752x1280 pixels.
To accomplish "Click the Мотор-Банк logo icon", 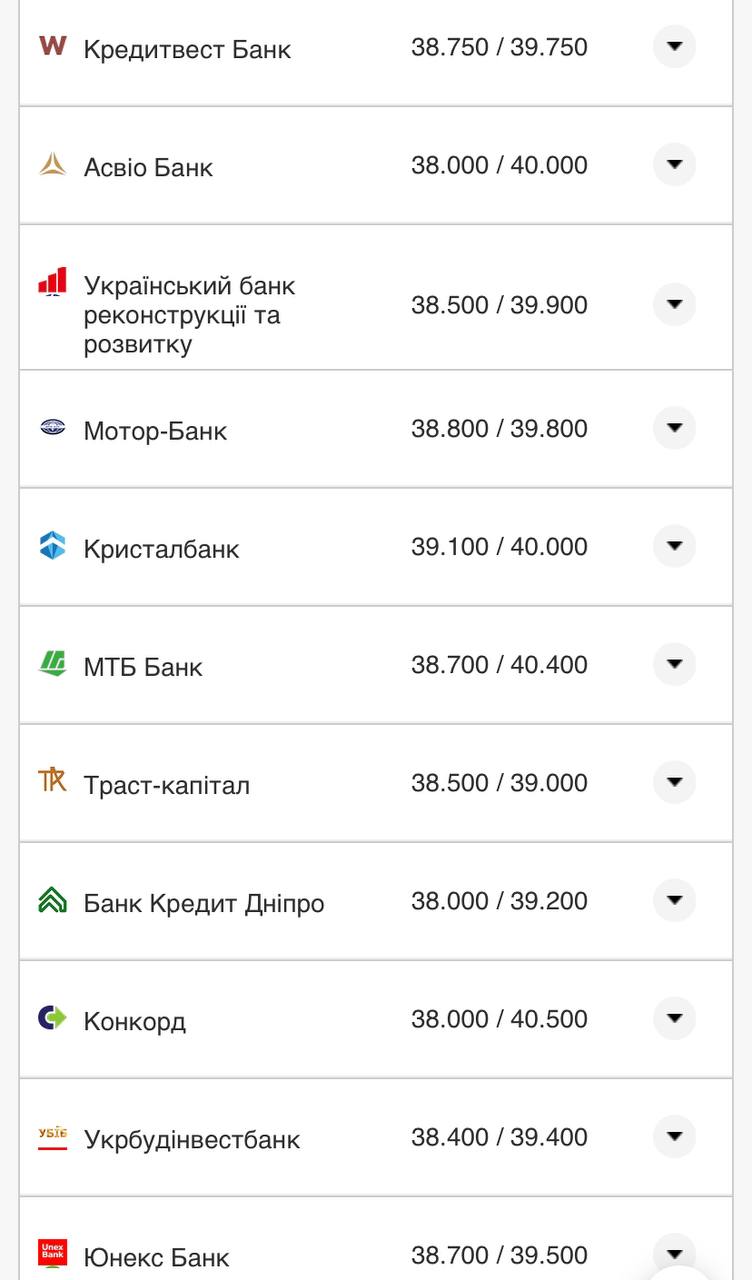I will pyautogui.click(x=52, y=428).
